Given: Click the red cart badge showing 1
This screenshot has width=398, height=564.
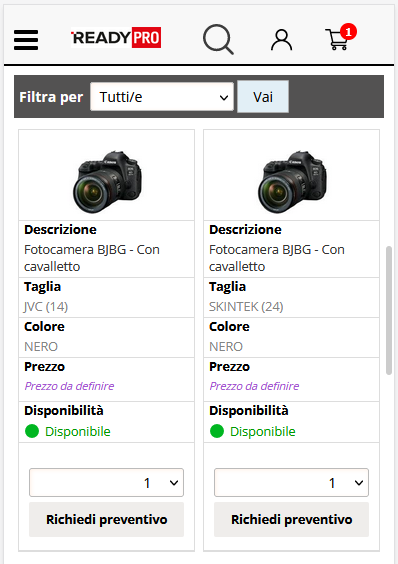Looking at the screenshot, I should coord(348,32).
